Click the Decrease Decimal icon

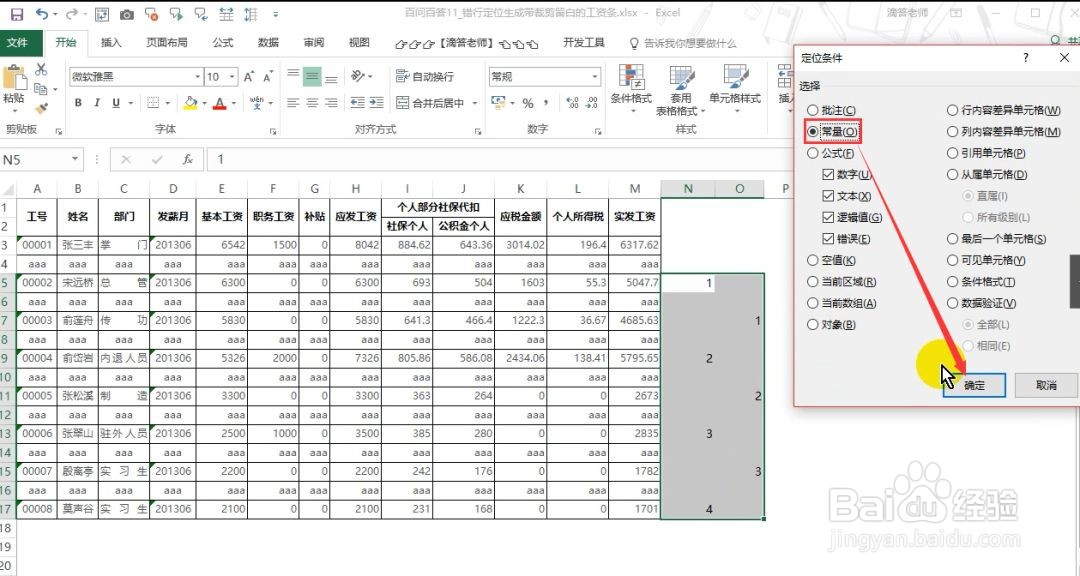pos(592,103)
